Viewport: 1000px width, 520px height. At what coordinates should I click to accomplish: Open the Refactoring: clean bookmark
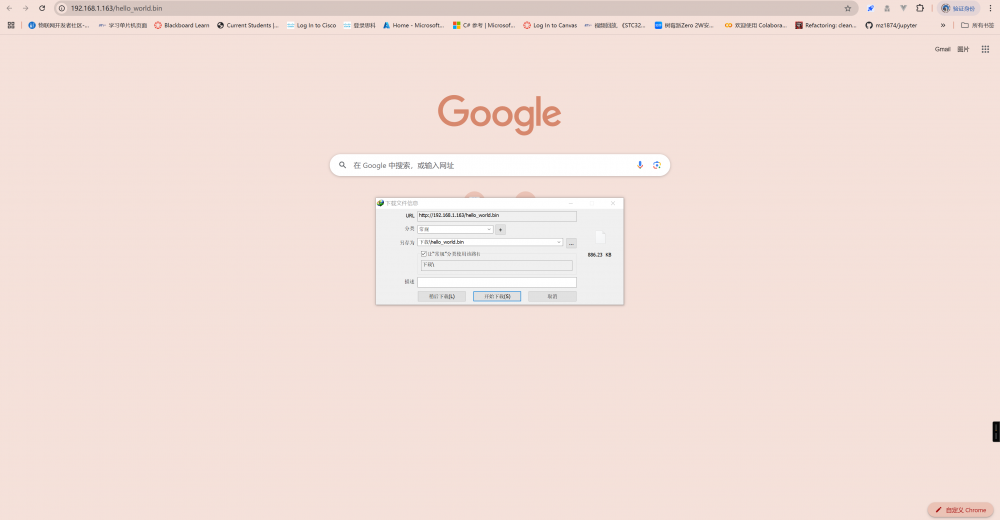826,26
